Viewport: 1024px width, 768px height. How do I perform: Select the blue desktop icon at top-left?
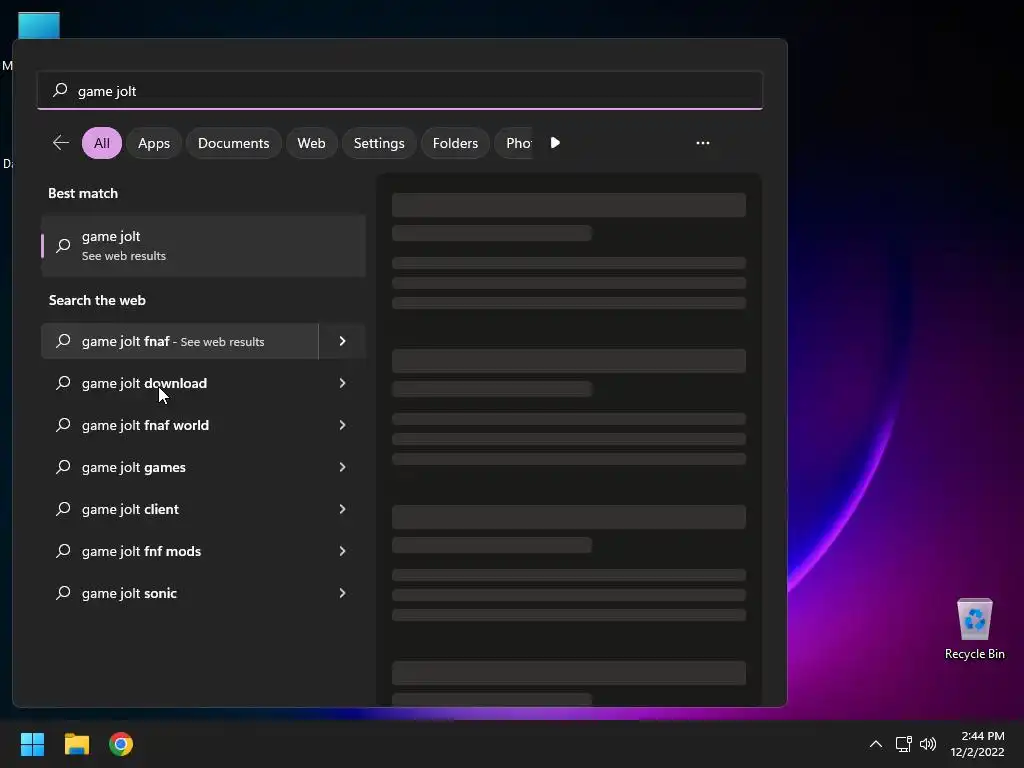click(x=39, y=25)
